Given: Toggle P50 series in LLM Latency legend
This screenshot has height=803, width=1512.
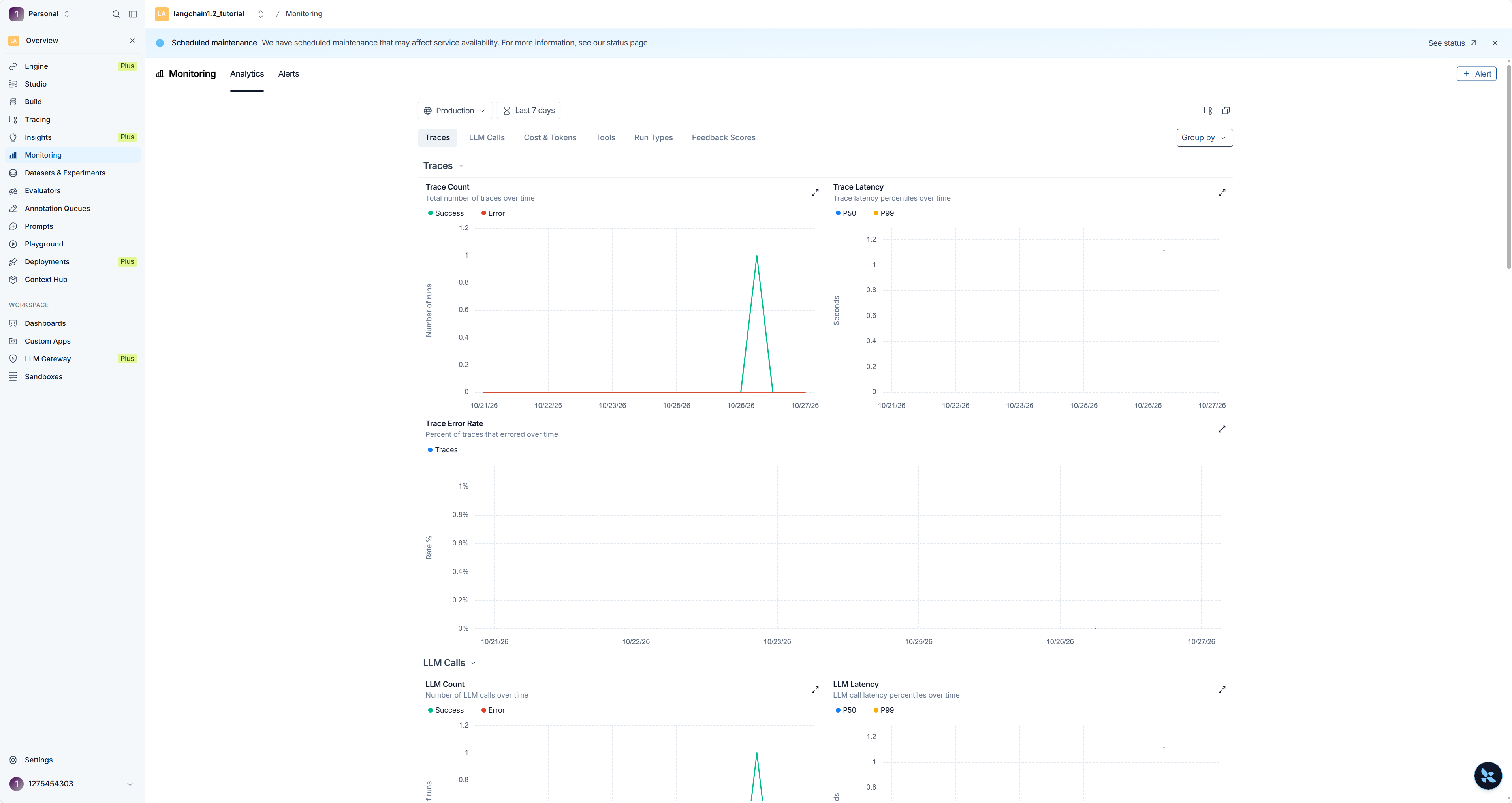Looking at the screenshot, I should pos(846,710).
